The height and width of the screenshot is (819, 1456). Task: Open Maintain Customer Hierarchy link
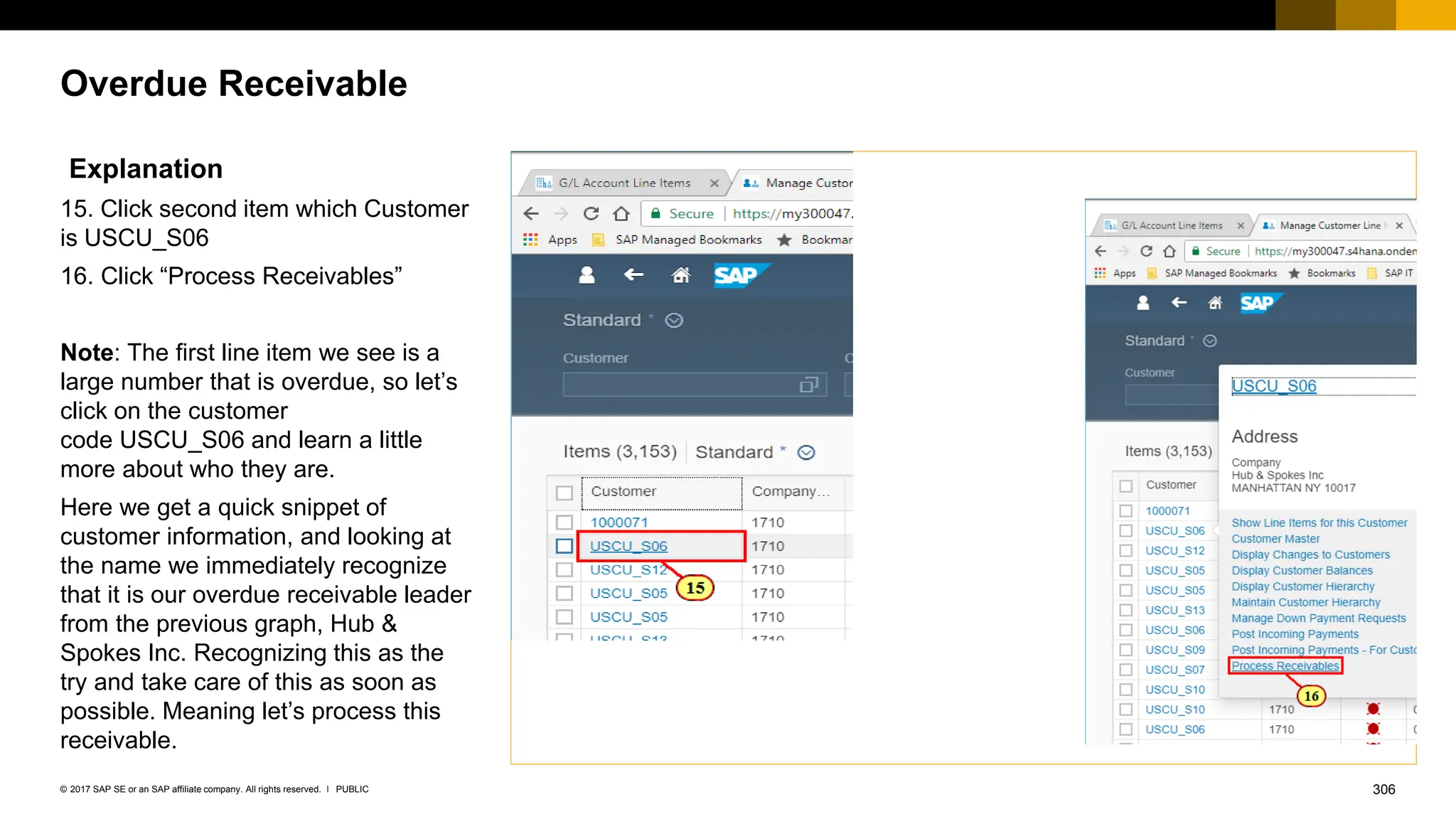point(1305,602)
